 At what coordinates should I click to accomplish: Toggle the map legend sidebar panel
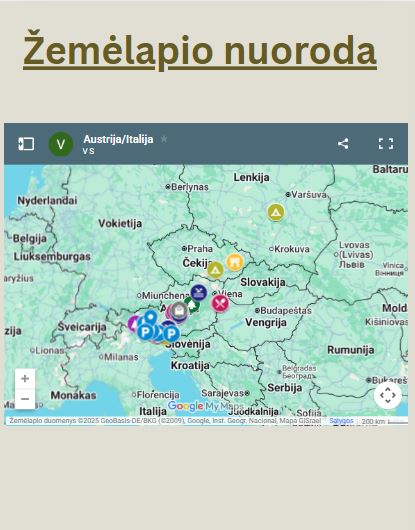pyautogui.click(x=26, y=144)
